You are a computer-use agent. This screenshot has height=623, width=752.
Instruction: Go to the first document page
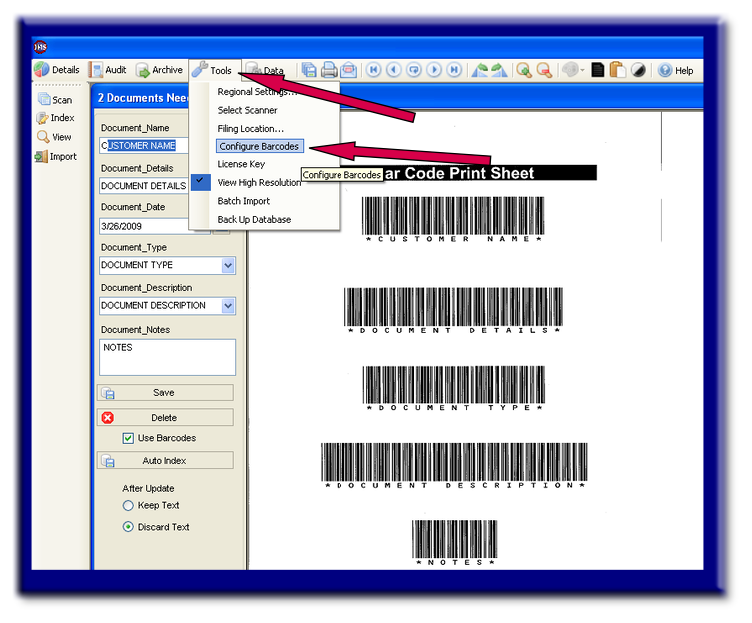374,70
